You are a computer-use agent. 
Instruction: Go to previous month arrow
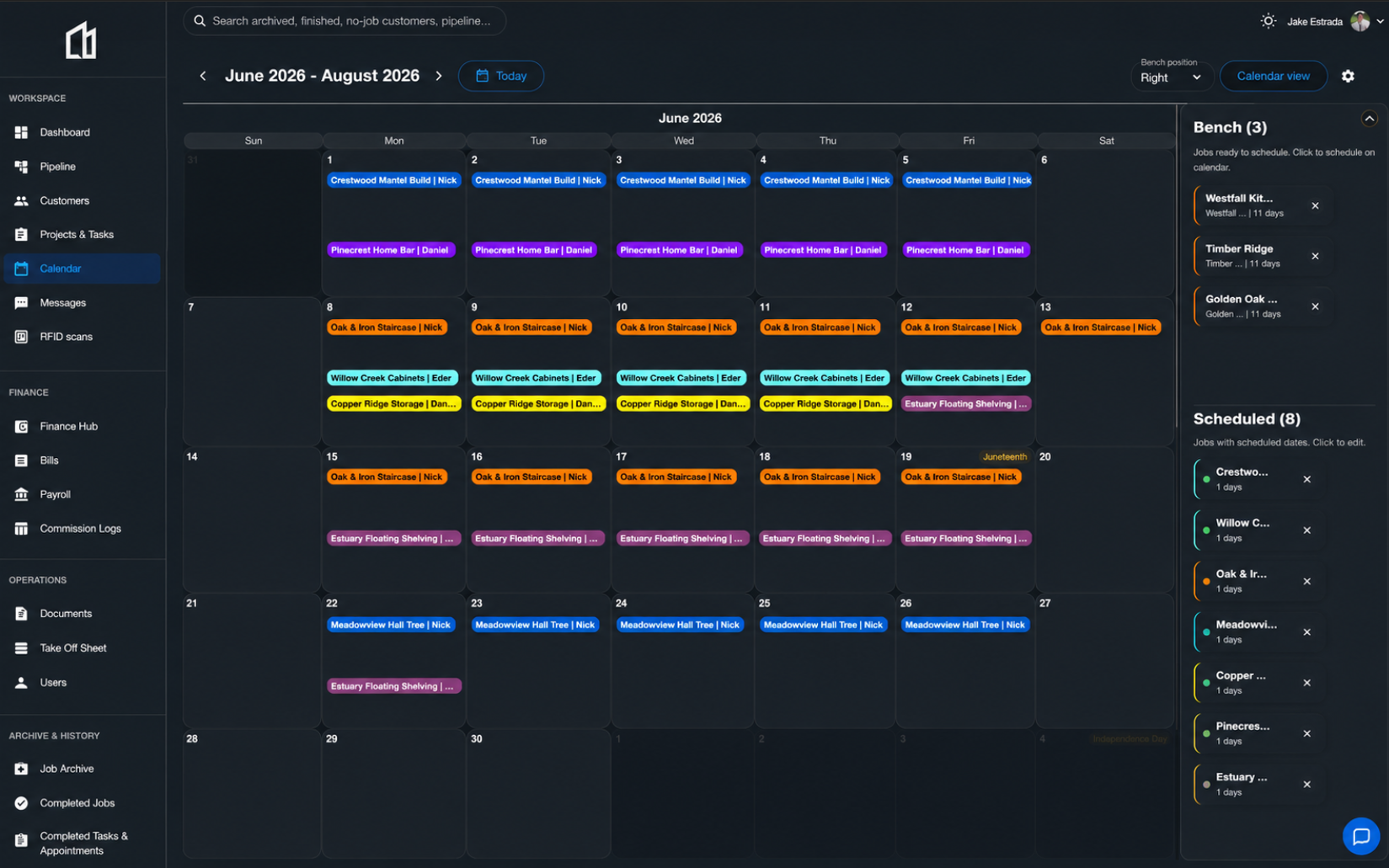pos(203,76)
